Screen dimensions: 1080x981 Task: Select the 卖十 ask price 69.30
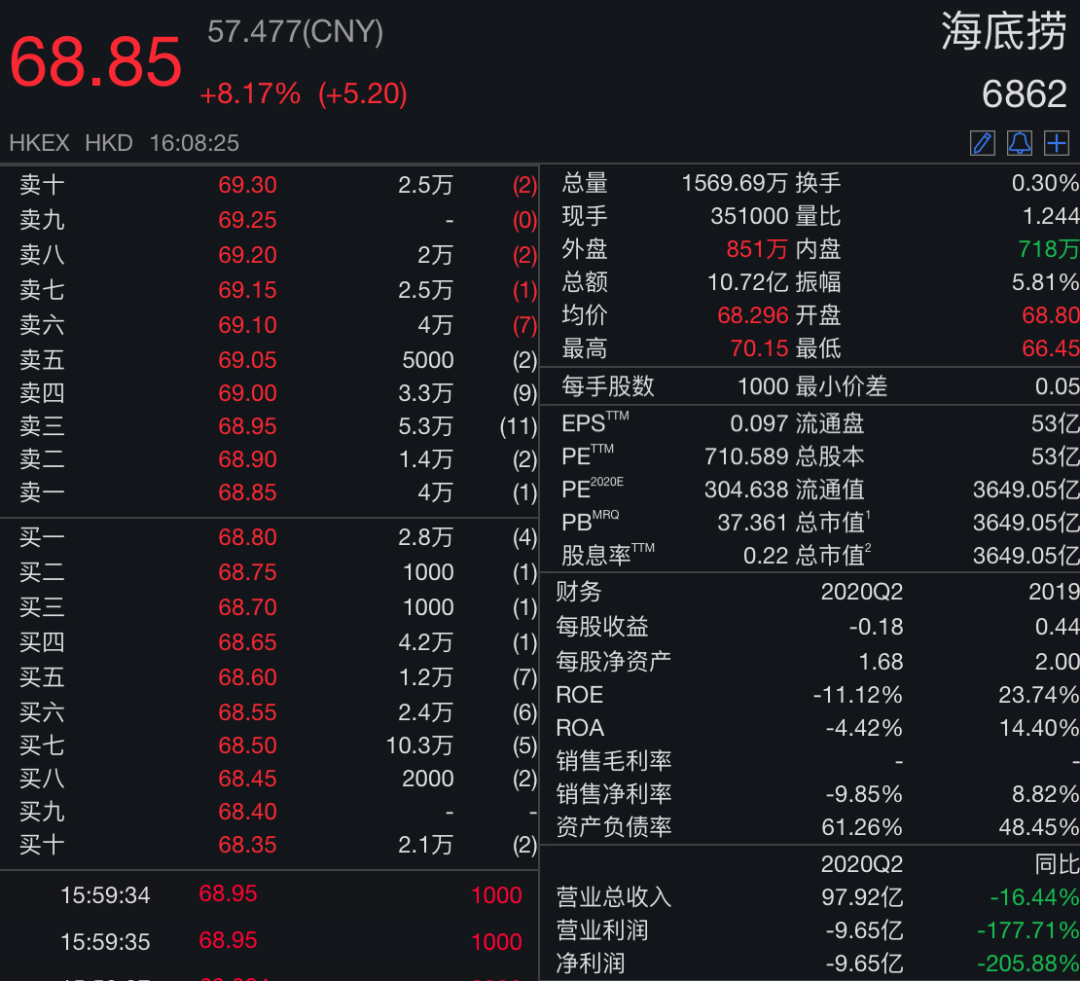(247, 185)
